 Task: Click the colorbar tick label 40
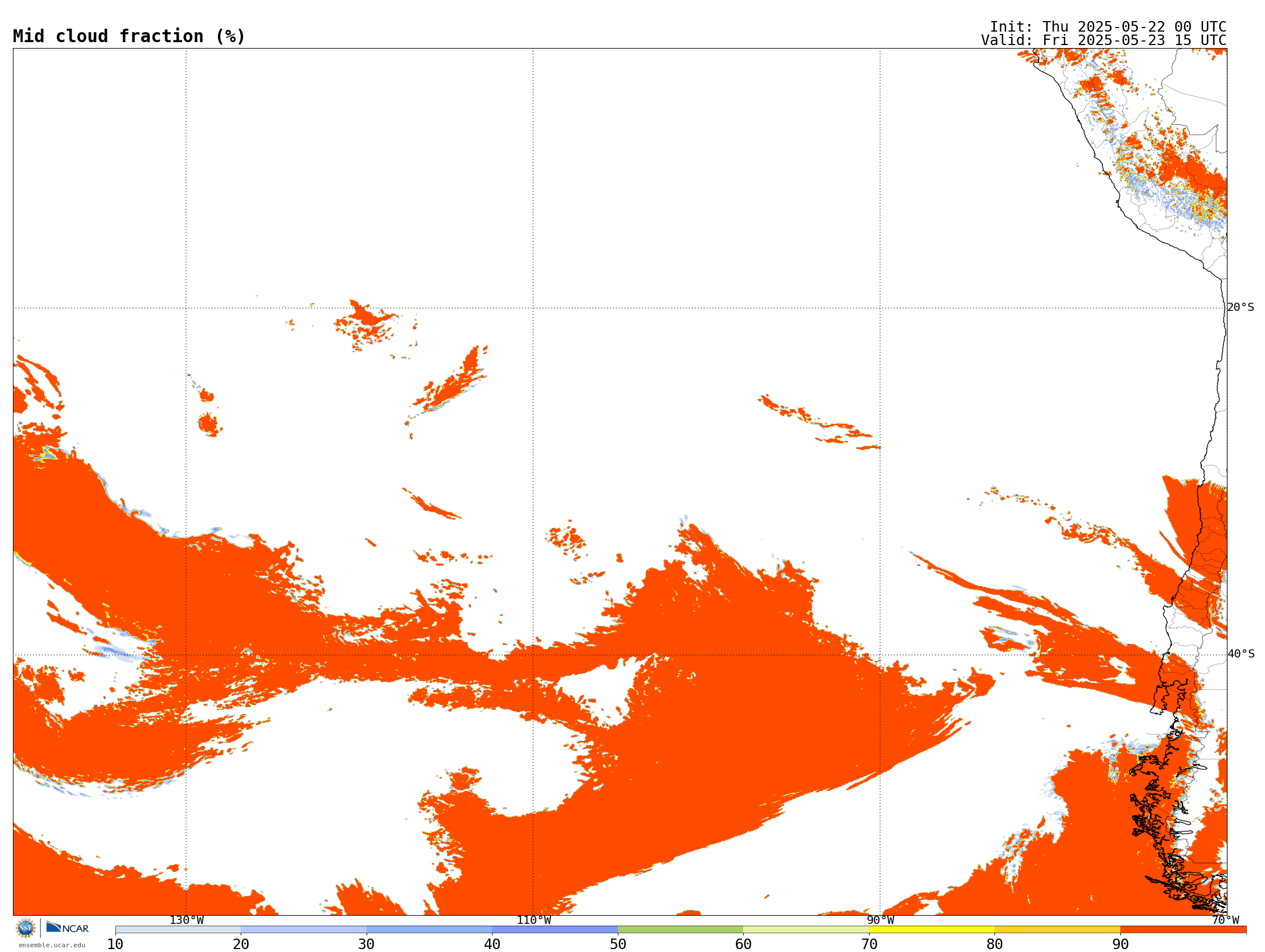pyautogui.click(x=492, y=944)
